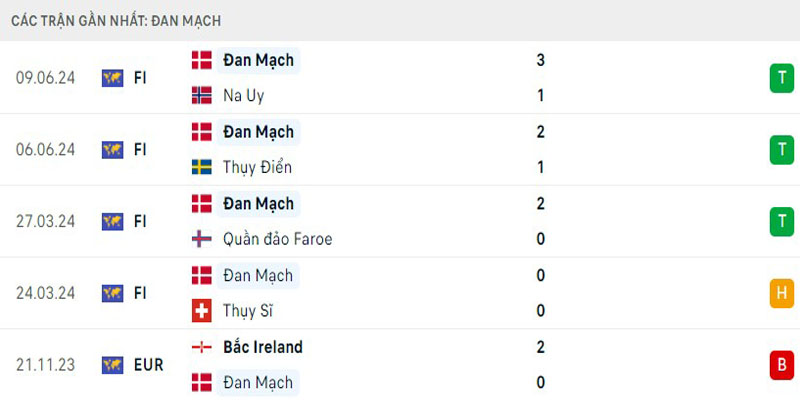The image size is (800, 400).
Task: Click competition icon for 24.03.24 match
Action: point(112,293)
